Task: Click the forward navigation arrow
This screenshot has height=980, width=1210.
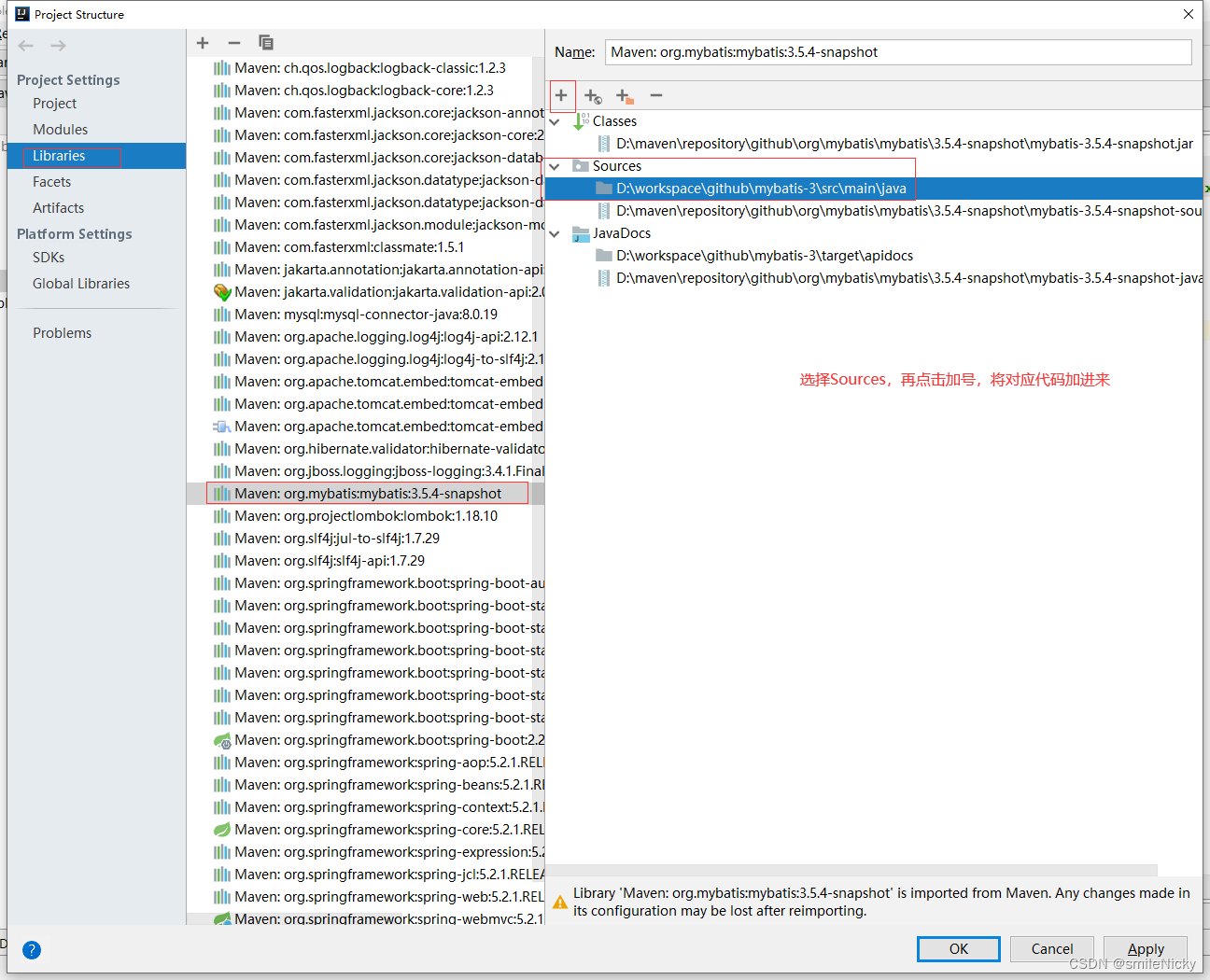Action: pyautogui.click(x=58, y=46)
